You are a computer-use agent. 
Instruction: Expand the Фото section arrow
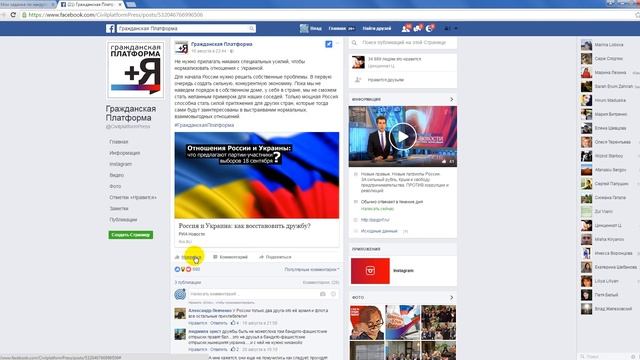click(451, 298)
